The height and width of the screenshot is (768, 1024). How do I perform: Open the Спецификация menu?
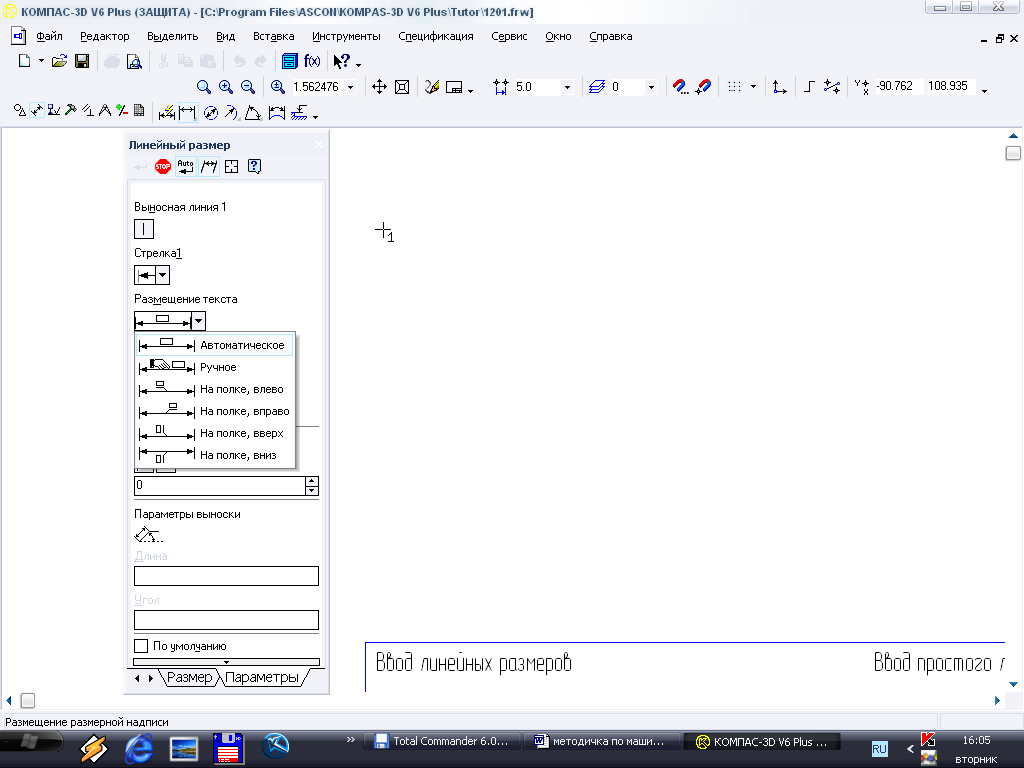(x=436, y=37)
